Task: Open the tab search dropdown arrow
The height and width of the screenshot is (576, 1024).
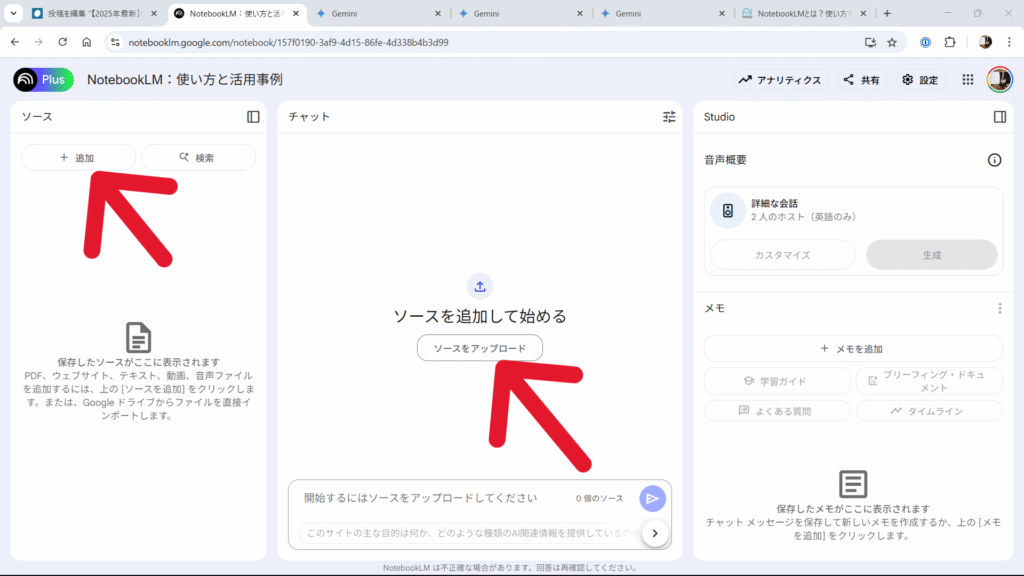Action: pos(13,13)
